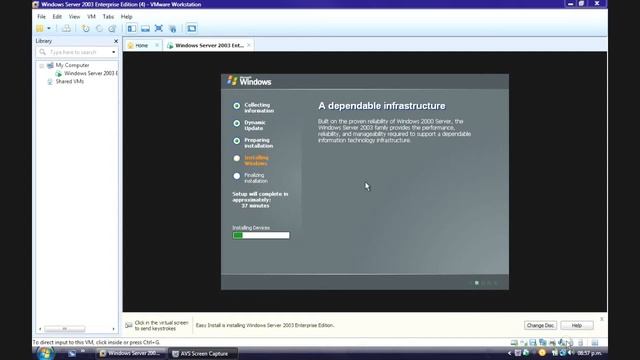
Task: Click the keyboard icon in message bar
Action: pyautogui.click(x=129, y=325)
